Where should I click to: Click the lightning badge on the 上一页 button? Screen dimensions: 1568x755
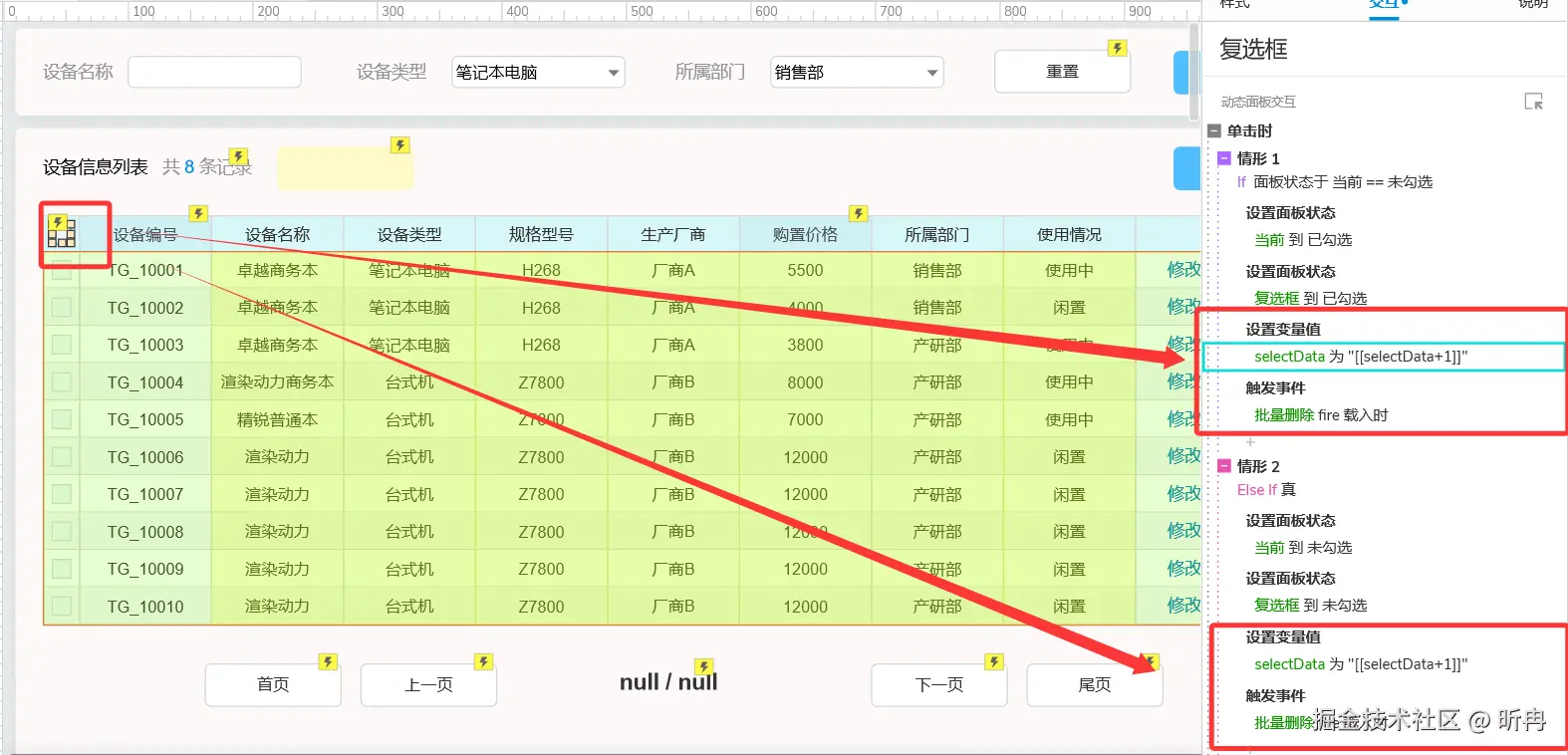[x=483, y=661]
